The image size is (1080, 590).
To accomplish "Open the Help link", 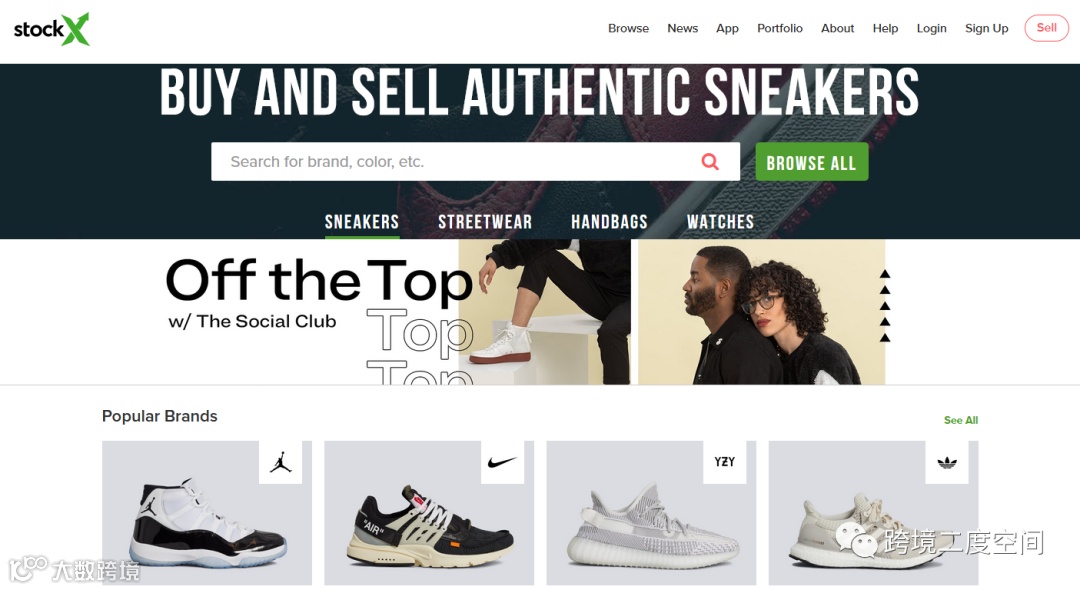I will pos(885,28).
